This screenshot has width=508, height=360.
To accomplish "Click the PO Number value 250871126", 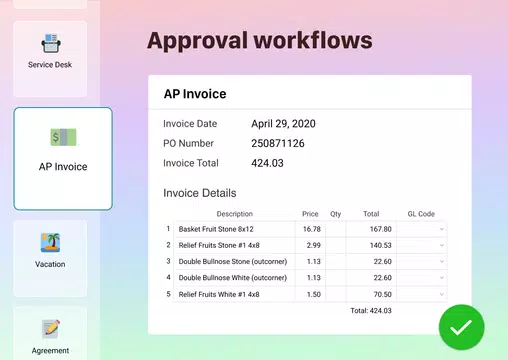I will (x=278, y=143).
